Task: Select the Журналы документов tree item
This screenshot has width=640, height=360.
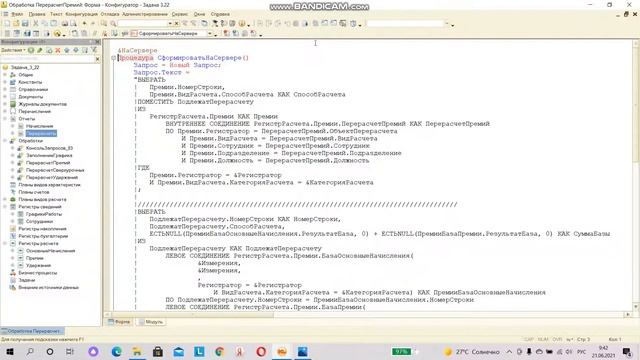Action: point(42,104)
